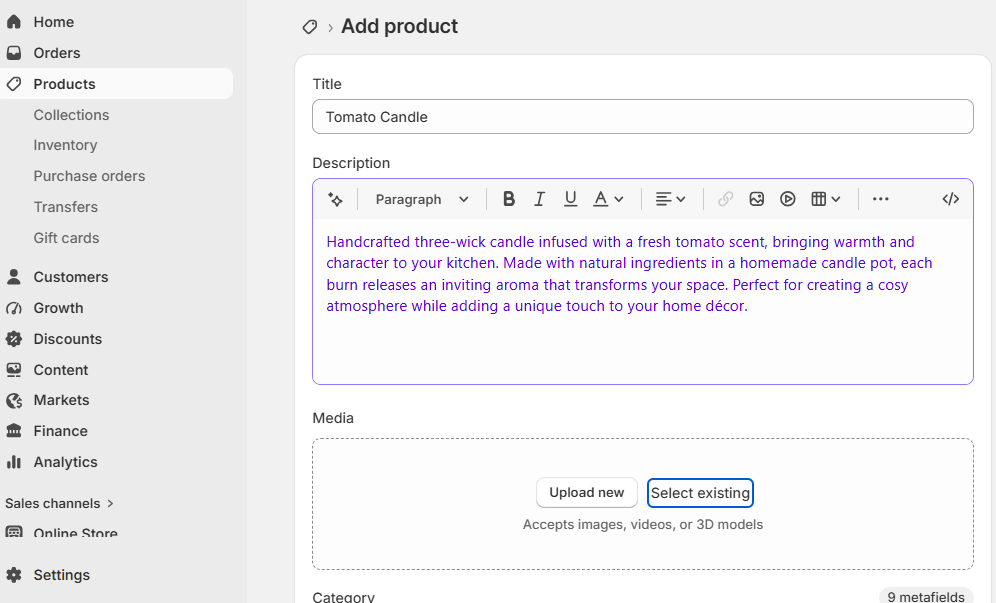Image resolution: width=996 pixels, height=603 pixels.
Task: Toggle bold formatting in description editor
Action: tap(508, 200)
